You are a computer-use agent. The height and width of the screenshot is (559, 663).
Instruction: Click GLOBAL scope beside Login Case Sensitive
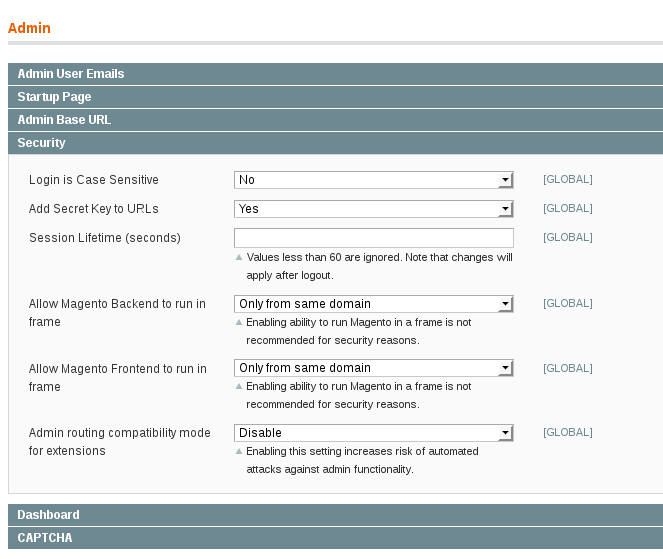click(568, 179)
